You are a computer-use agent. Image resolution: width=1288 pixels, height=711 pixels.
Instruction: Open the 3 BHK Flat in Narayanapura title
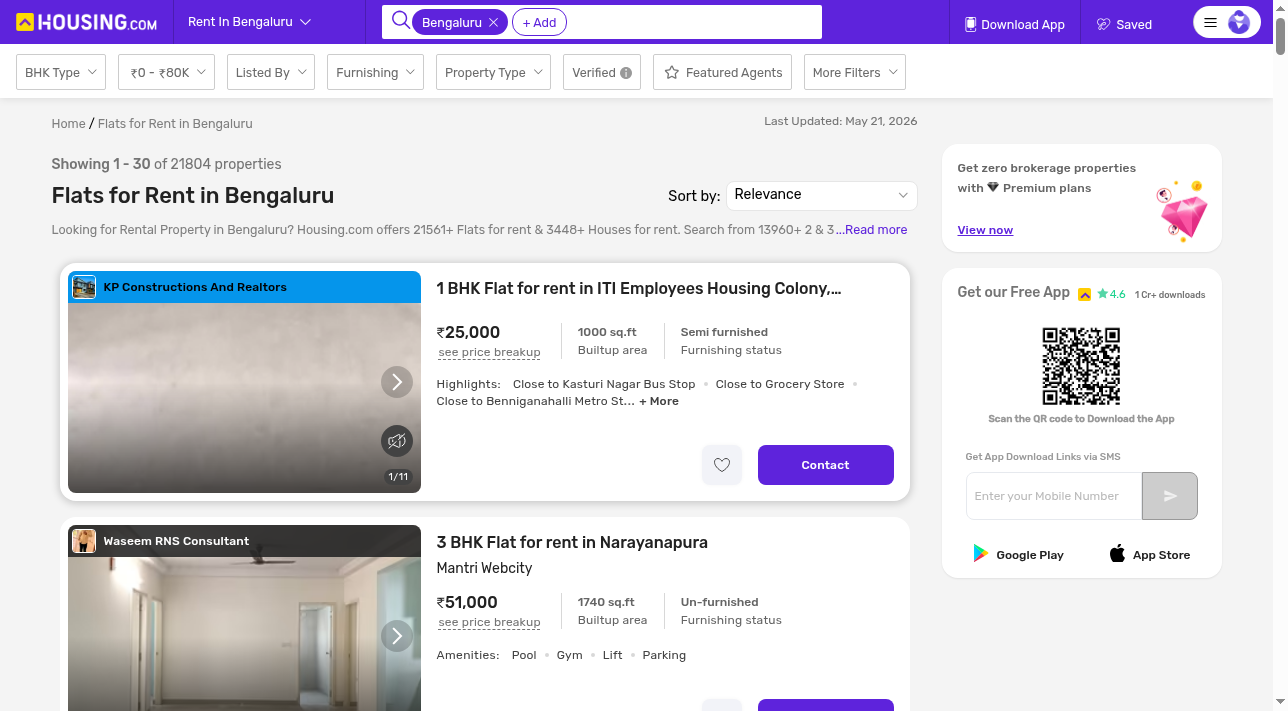click(x=572, y=543)
